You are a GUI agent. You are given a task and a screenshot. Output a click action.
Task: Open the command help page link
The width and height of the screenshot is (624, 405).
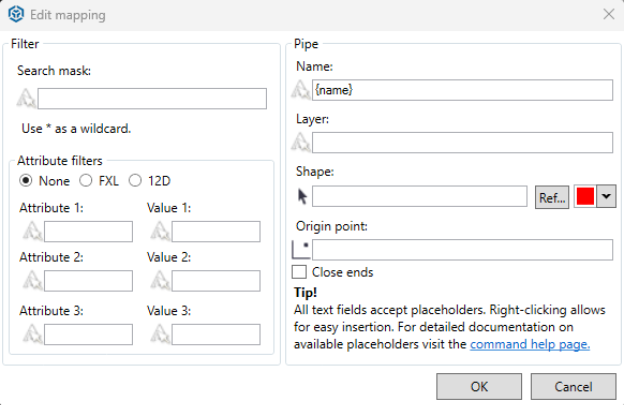coord(530,345)
